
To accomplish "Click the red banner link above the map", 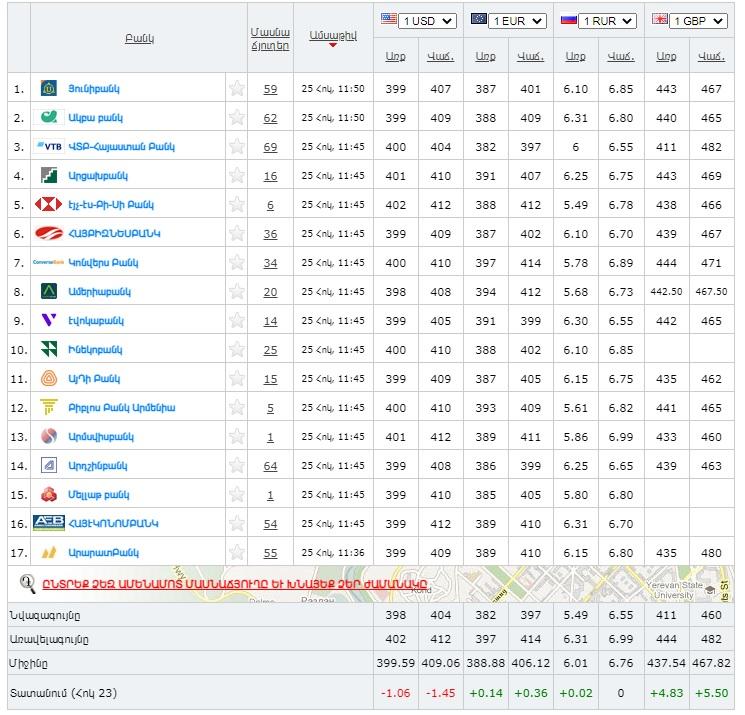I will pos(235,583).
